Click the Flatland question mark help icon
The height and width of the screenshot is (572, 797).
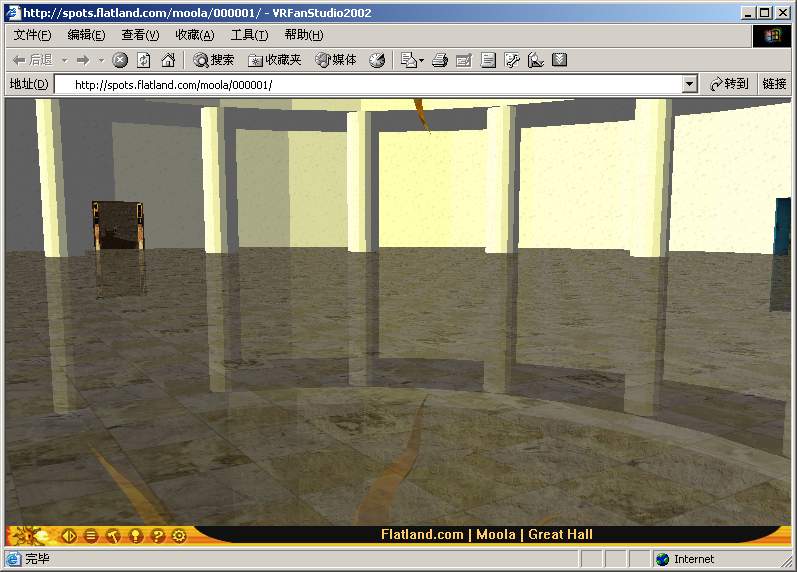[158, 535]
